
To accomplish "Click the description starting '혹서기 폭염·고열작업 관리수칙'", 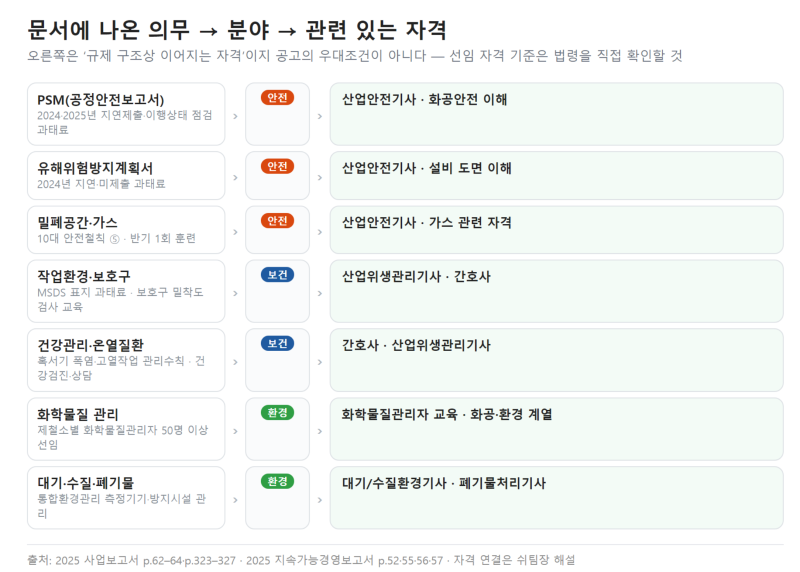I will 121,368.
